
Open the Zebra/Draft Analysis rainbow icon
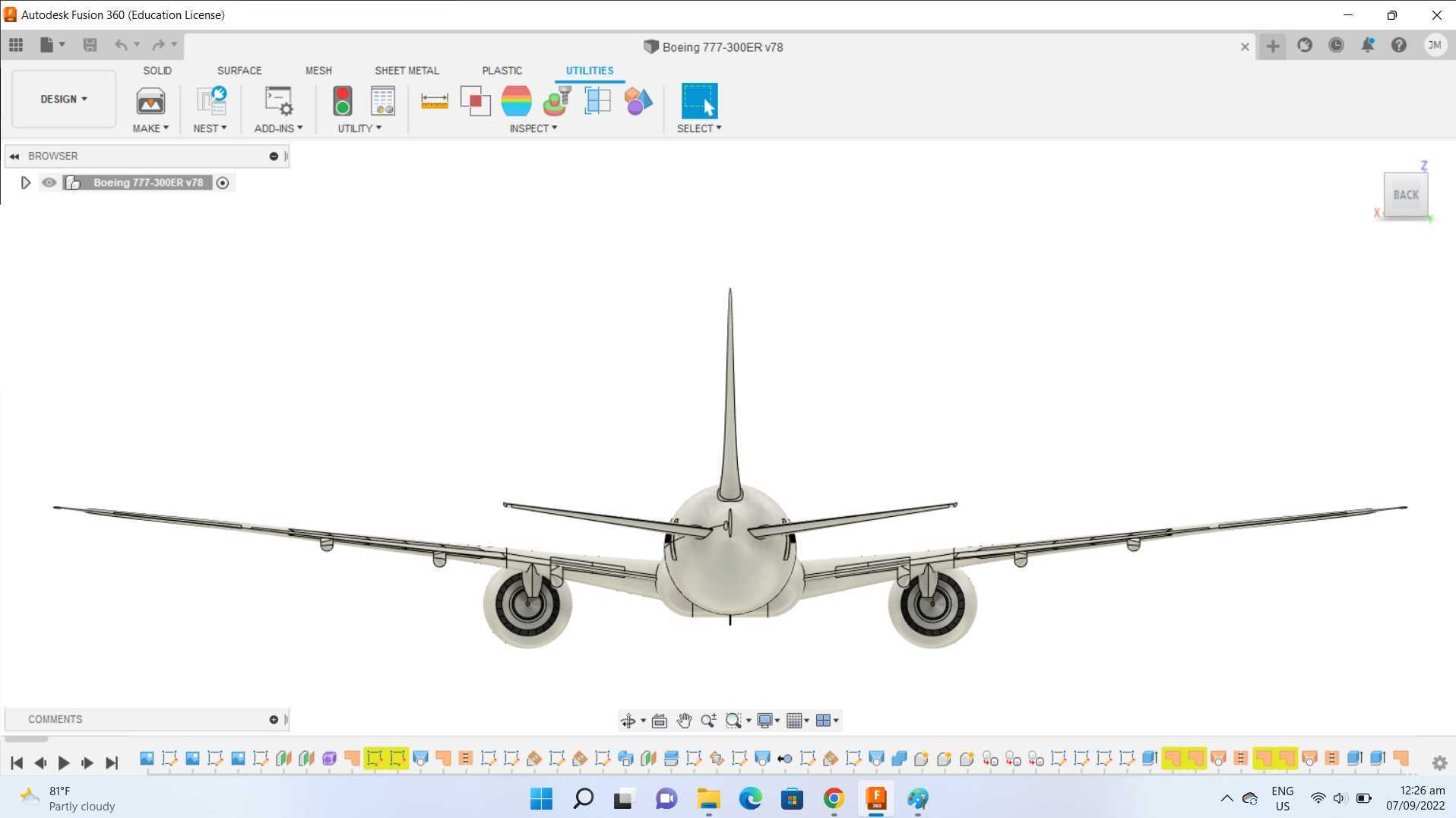[517, 101]
